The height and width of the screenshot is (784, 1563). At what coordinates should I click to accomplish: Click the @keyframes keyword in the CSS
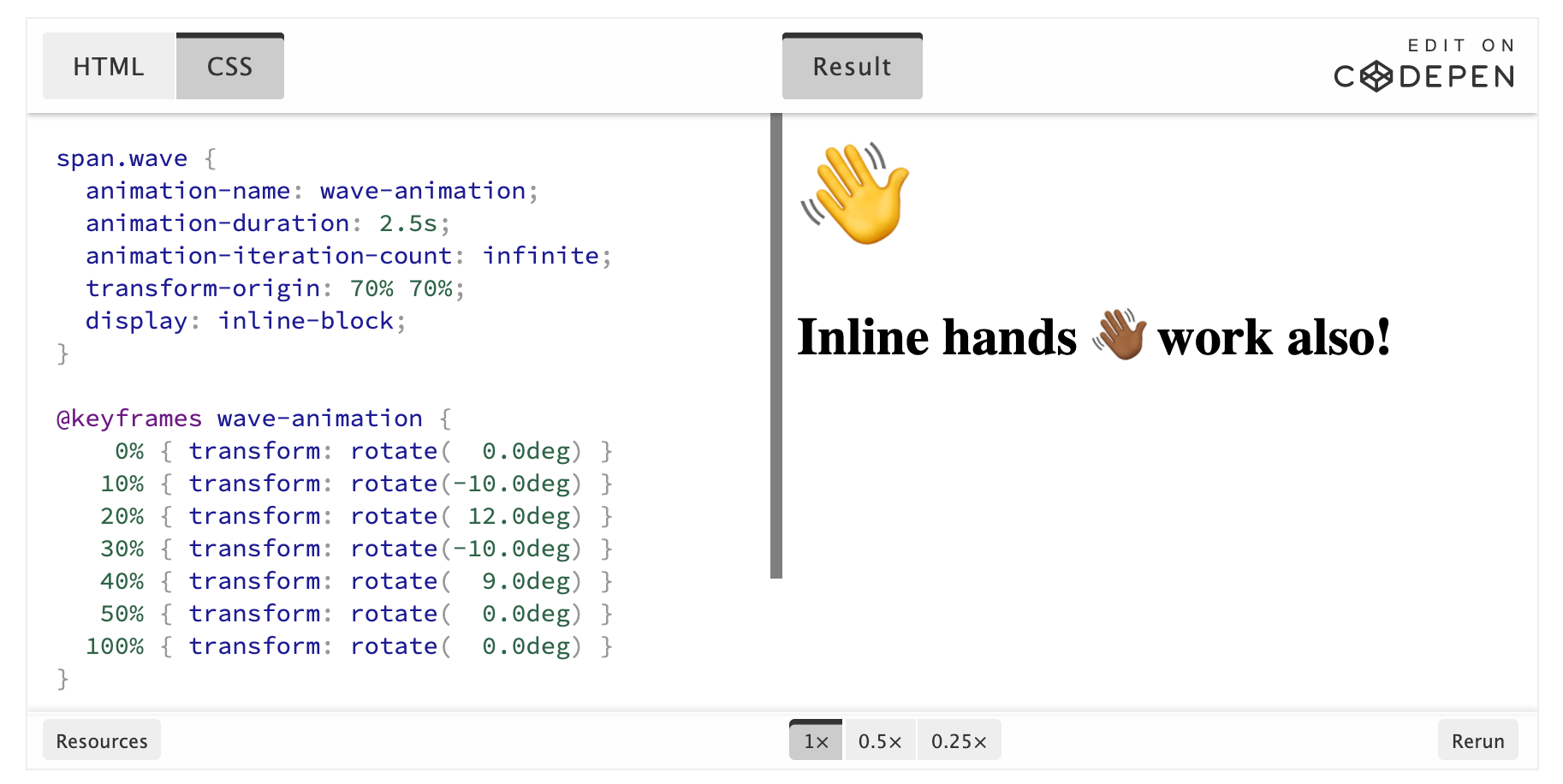pyautogui.click(x=129, y=419)
